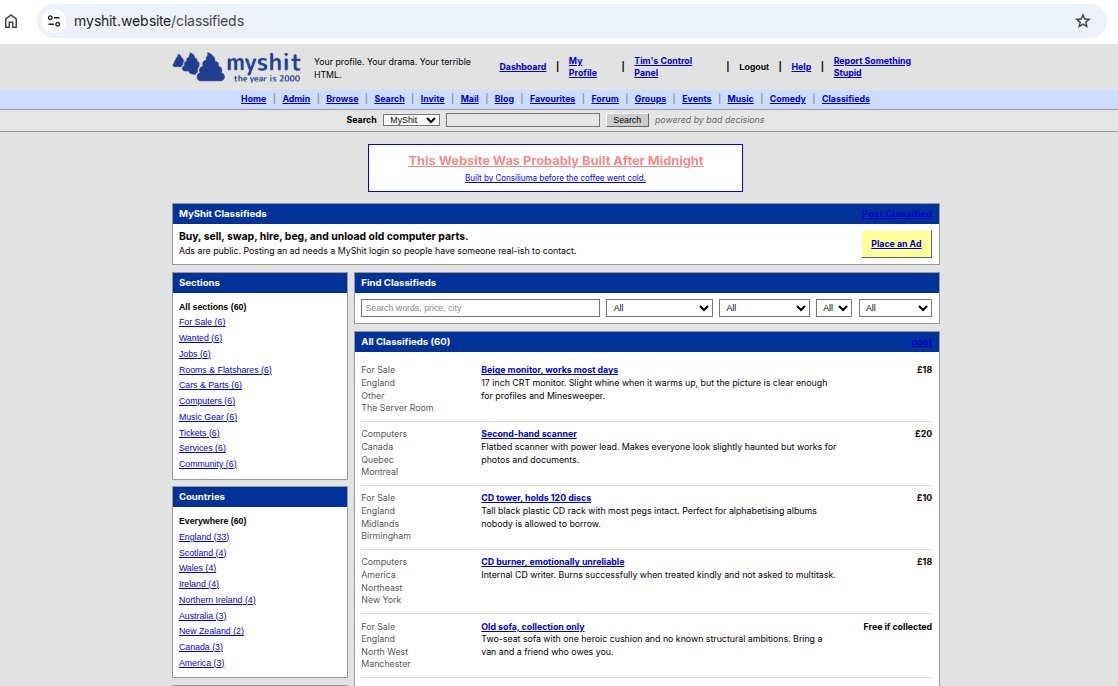Filter by England (33)

[x=204, y=537]
